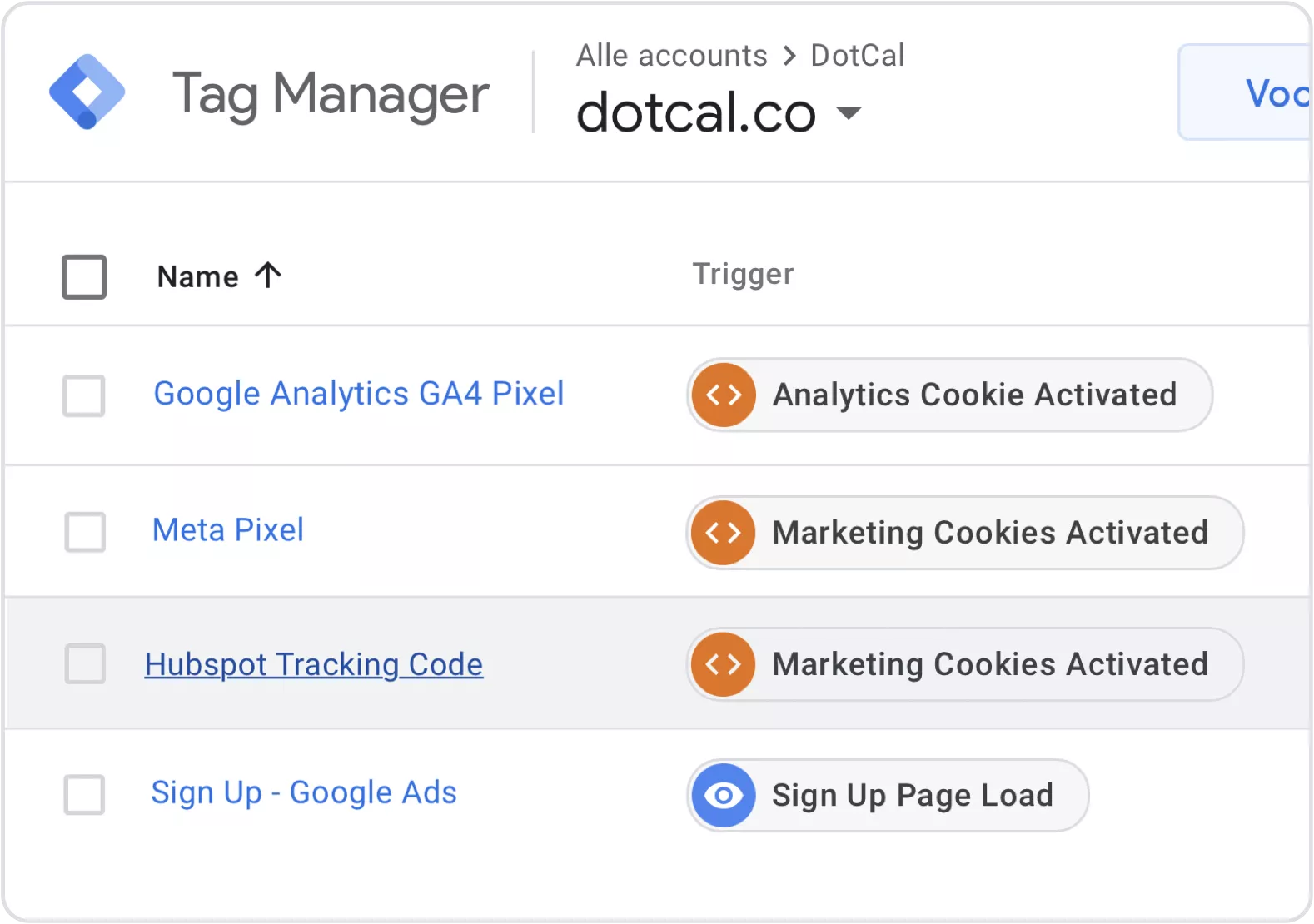
Task: Open the dotcal.co container dropdown
Action: click(849, 113)
